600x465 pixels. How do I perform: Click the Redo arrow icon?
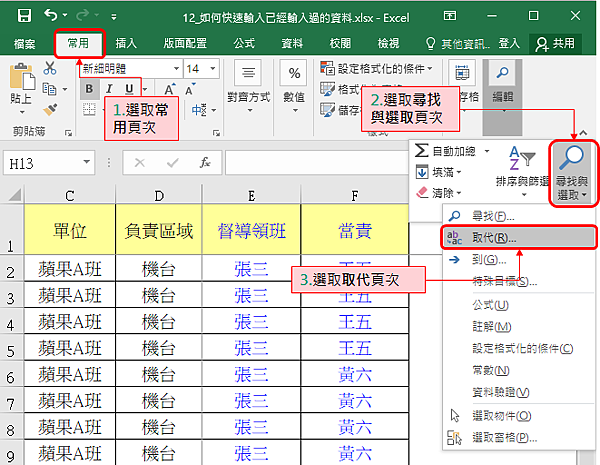pyautogui.click(x=82, y=15)
